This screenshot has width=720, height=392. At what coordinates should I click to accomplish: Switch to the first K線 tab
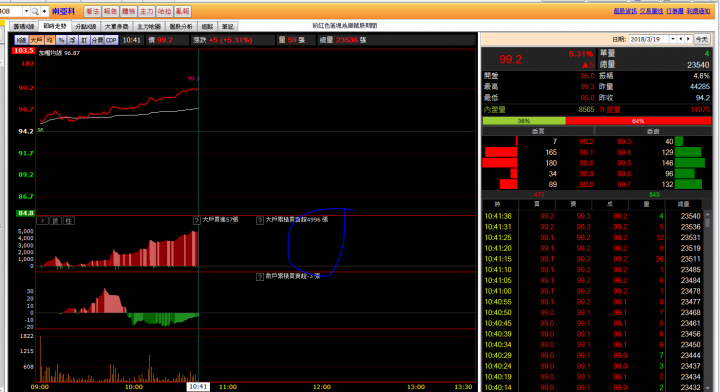(24, 27)
